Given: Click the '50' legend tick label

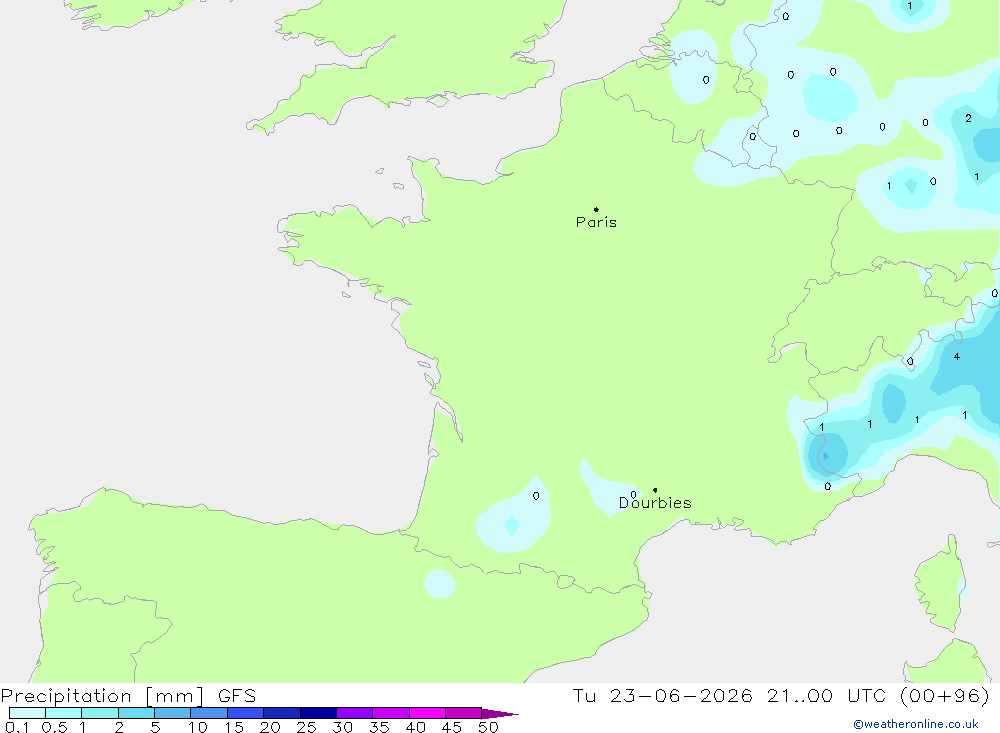Looking at the screenshot, I should tap(489, 727).
